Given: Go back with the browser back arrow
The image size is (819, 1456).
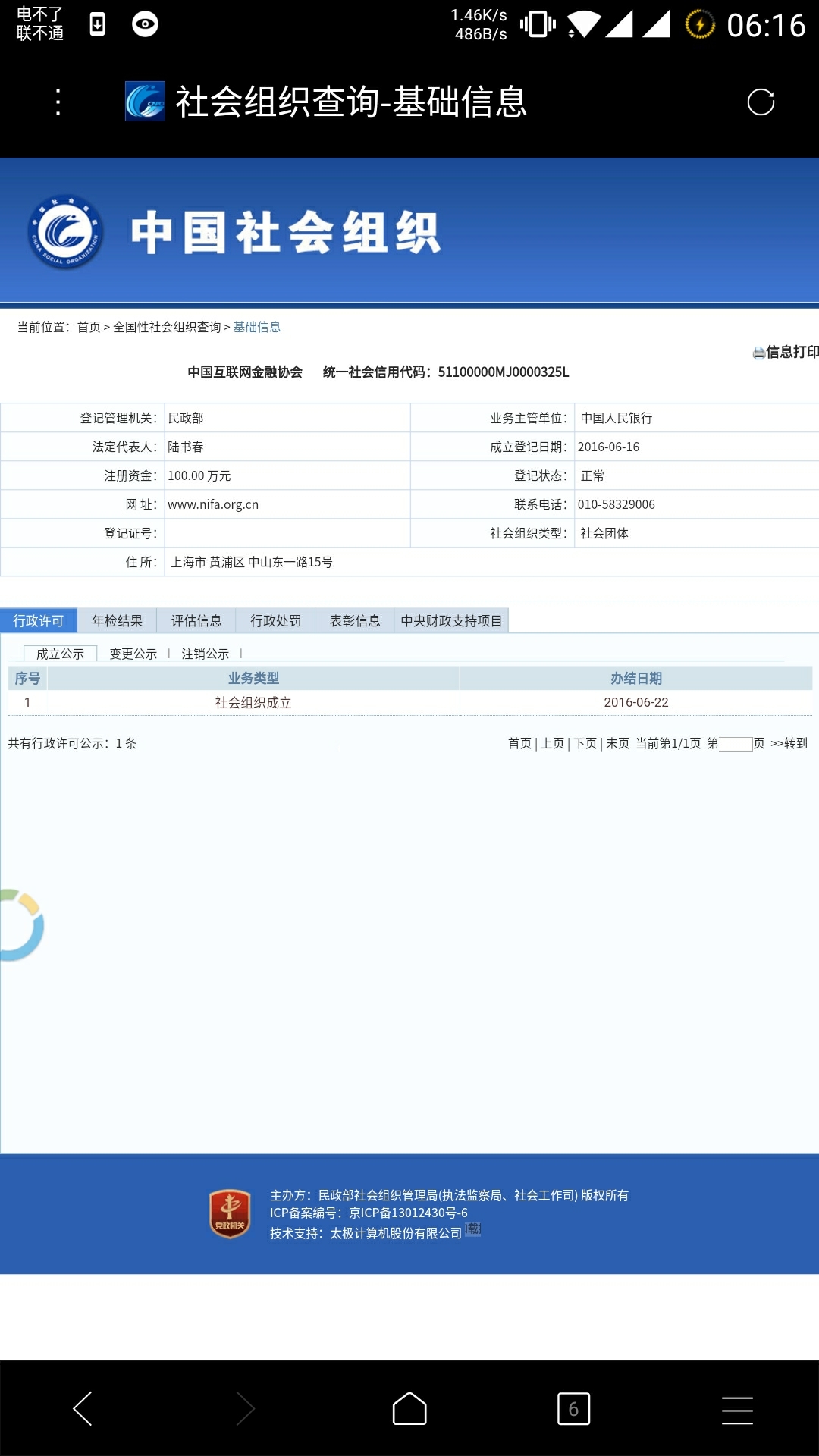Looking at the screenshot, I should coord(83,1408).
